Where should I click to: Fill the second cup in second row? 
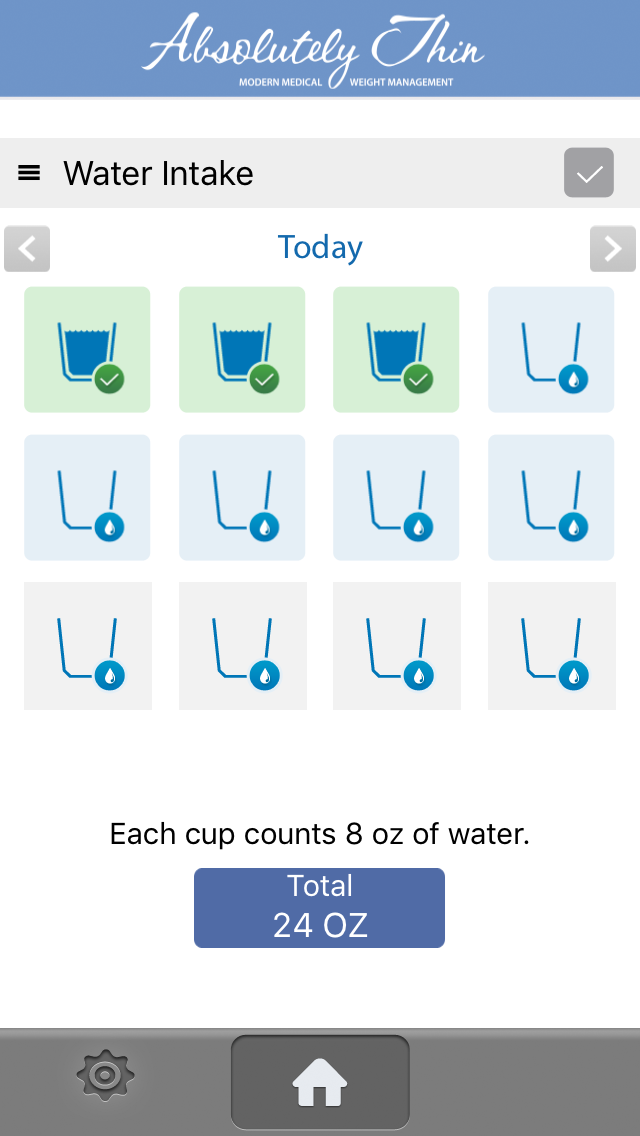(x=242, y=497)
